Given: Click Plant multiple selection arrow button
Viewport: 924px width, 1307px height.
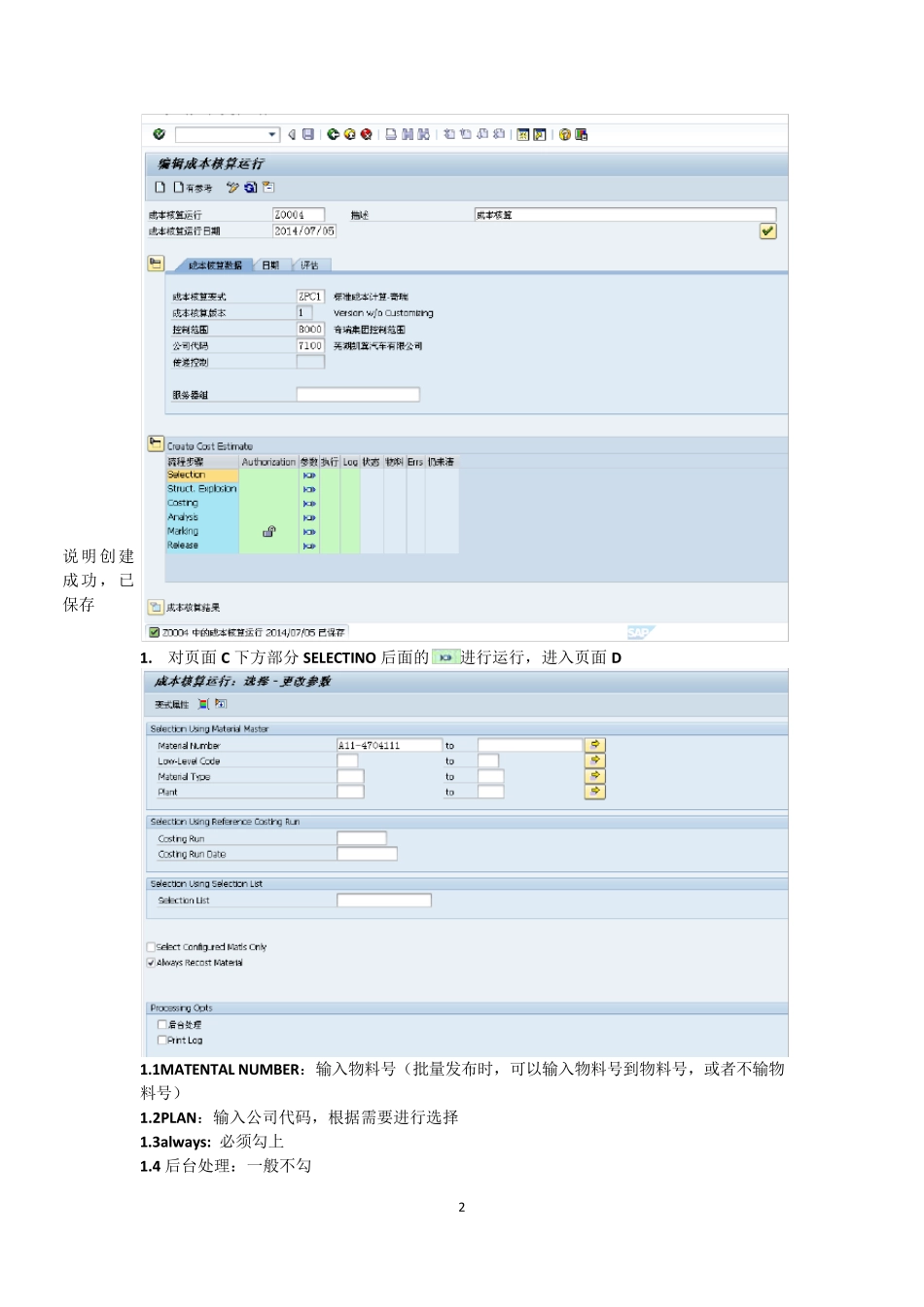Looking at the screenshot, I should pos(594,792).
